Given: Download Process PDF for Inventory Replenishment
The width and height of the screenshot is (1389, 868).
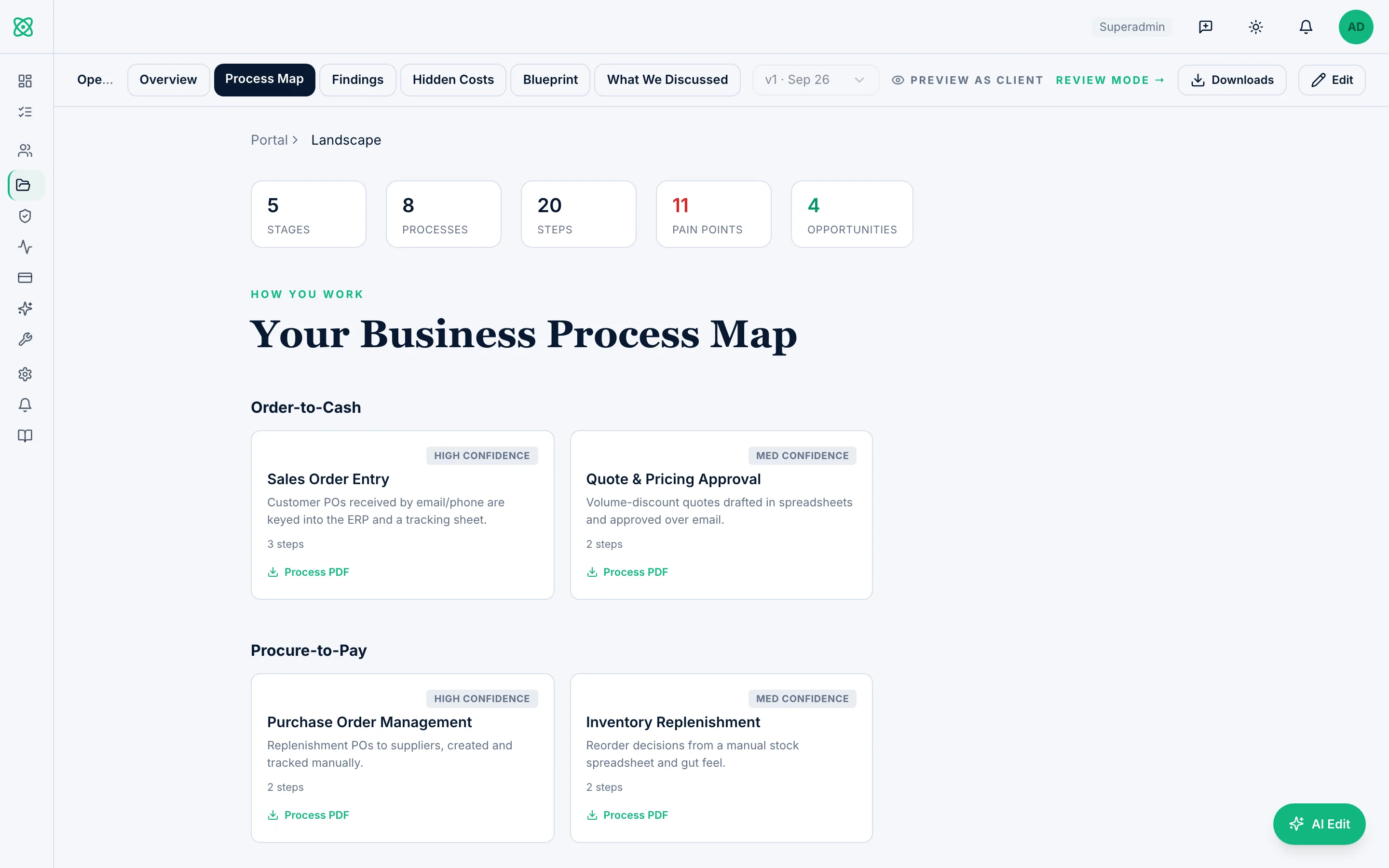Looking at the screenshot, I should coord(627,815).
